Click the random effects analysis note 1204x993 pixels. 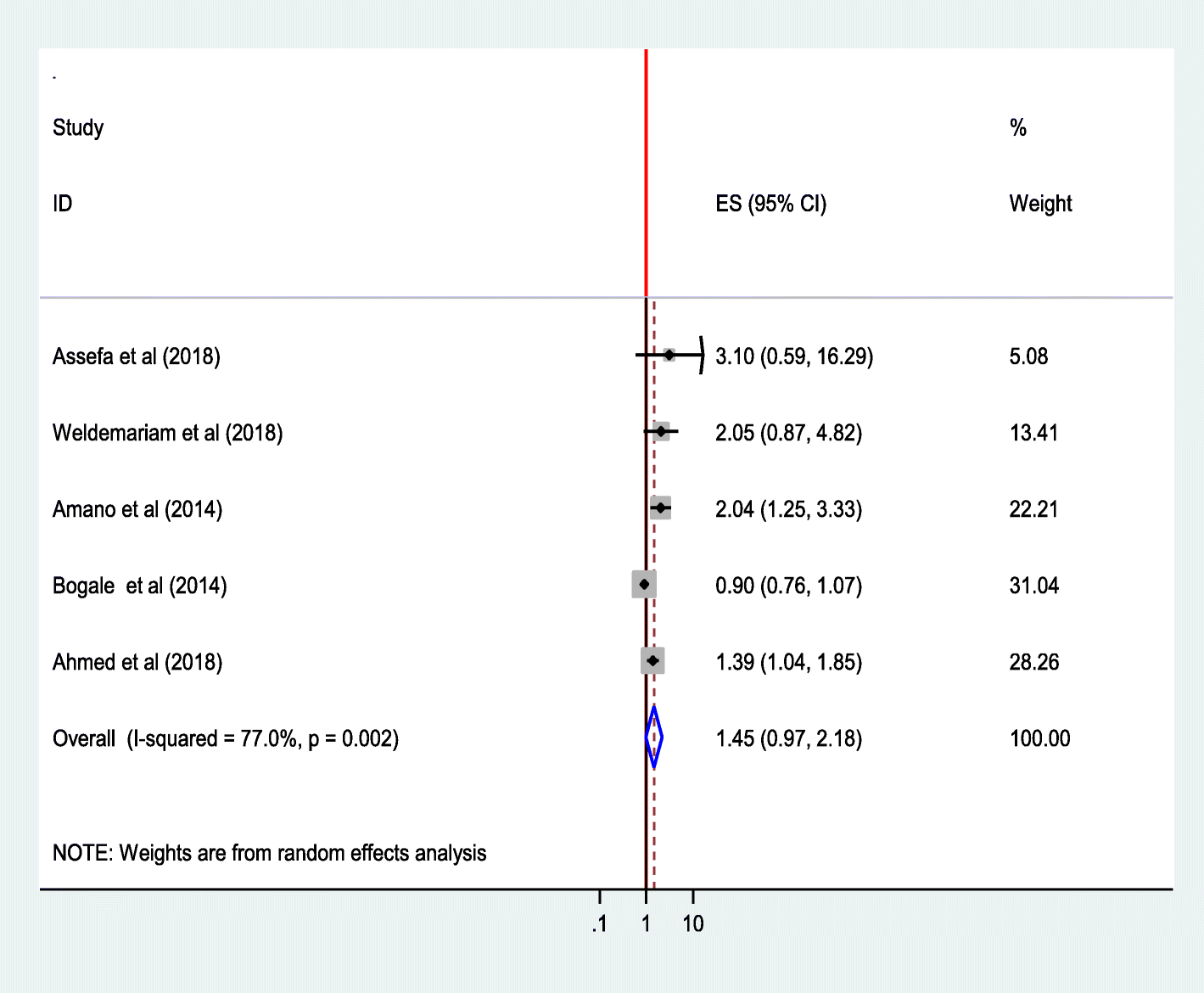pos(270,853)
